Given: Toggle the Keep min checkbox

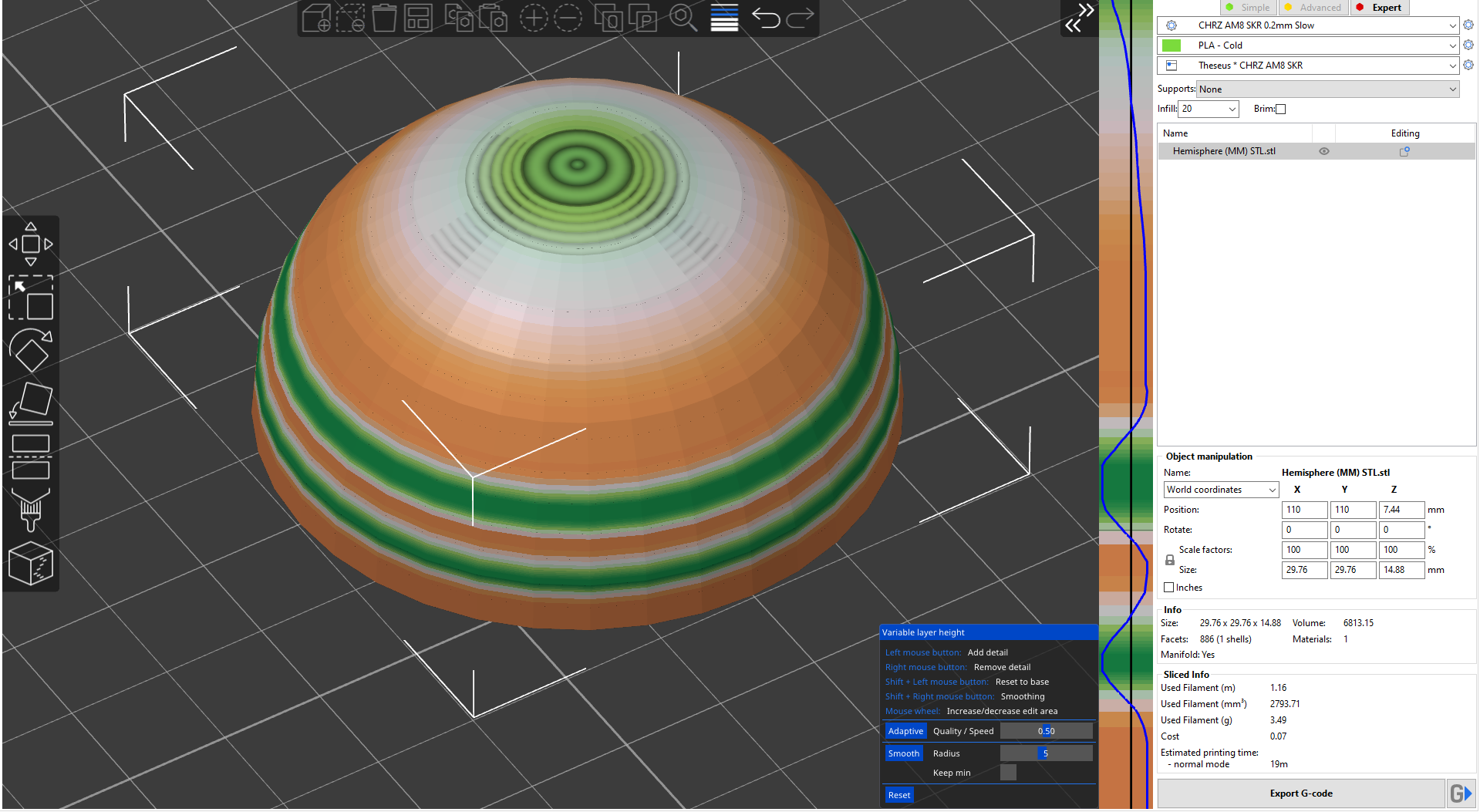Looking at the screenshot, I should tap(1008, 773).
